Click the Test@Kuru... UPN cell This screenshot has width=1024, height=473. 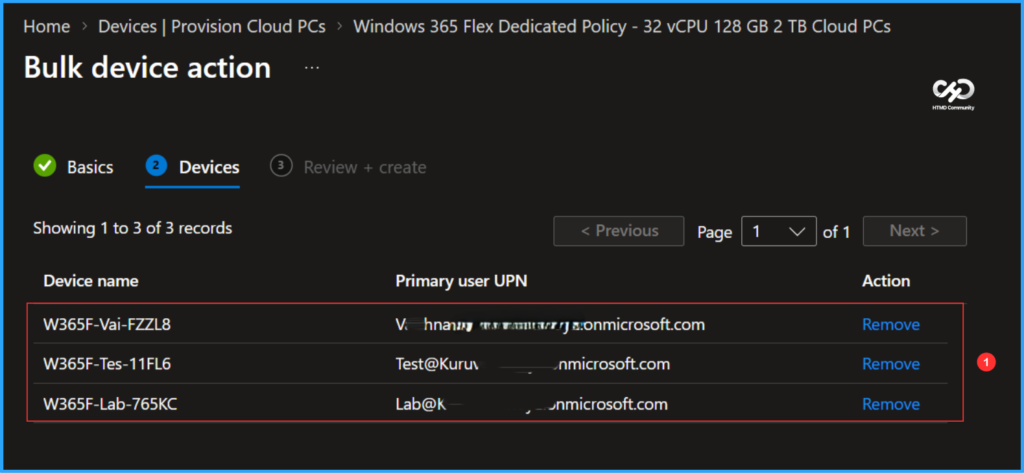pyautogui.click(x=532, y=364)
